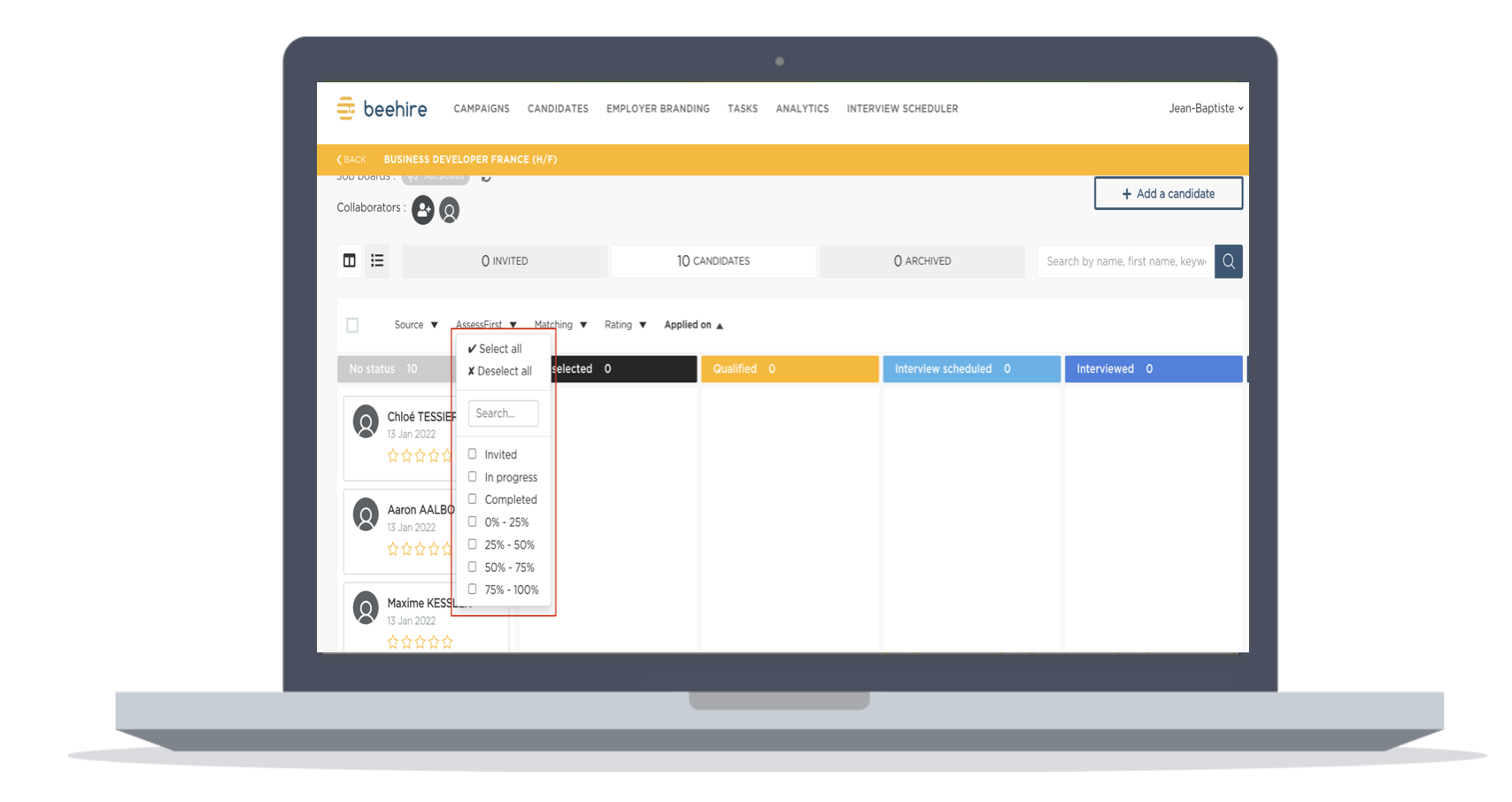Enable the Completed filter checkbox

(x=473, y=499)
